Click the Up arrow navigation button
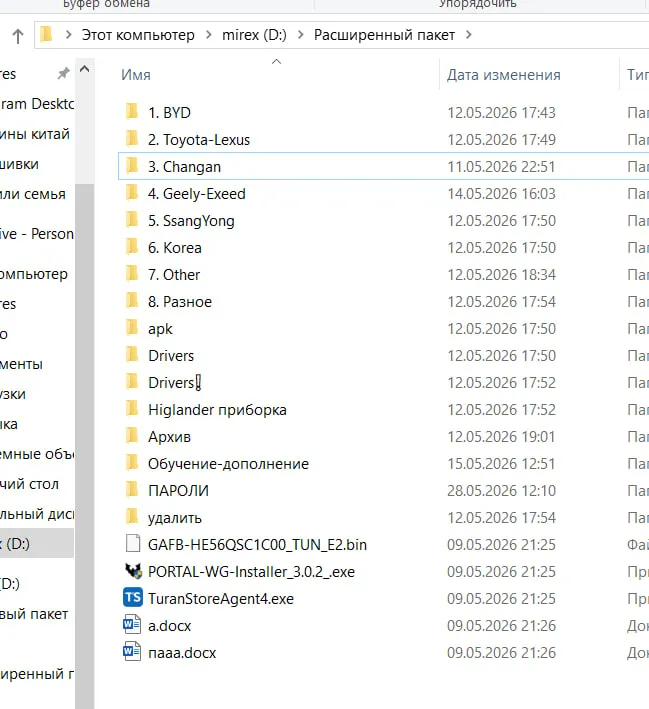This screenshot has height=709, width=649. pos(18,36)
